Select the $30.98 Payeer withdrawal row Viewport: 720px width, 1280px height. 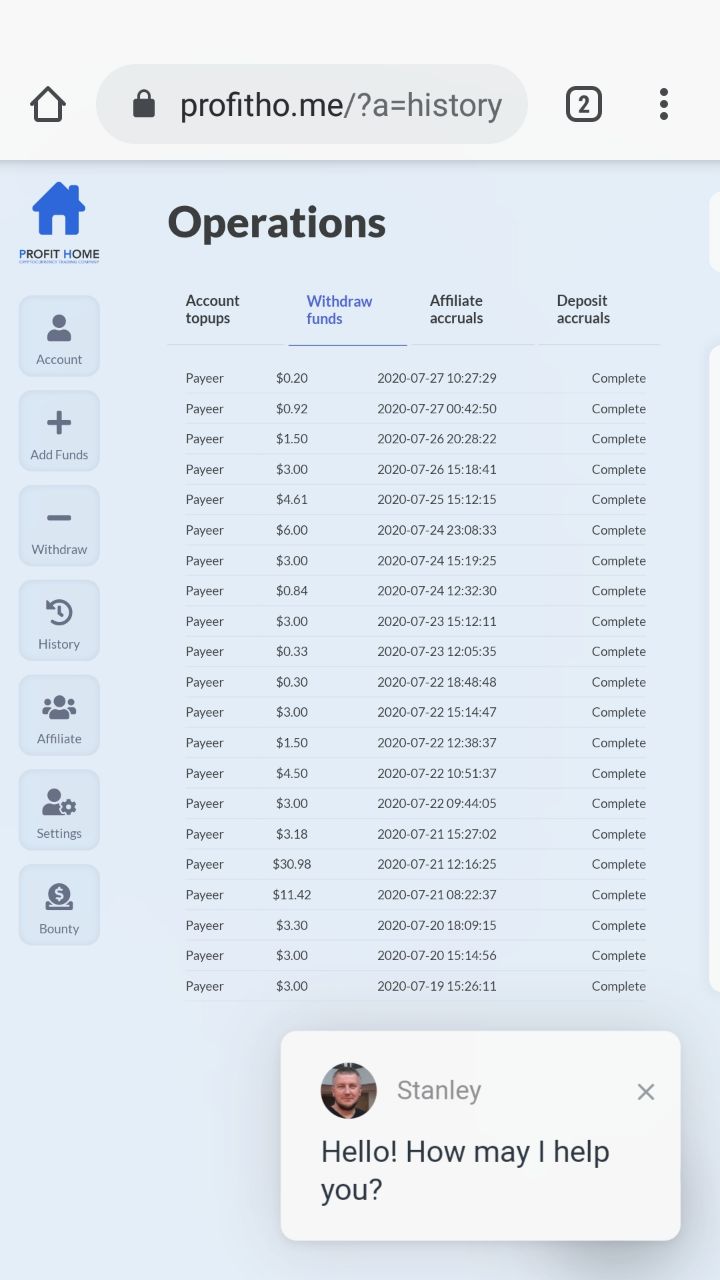(x=415, y=864)
